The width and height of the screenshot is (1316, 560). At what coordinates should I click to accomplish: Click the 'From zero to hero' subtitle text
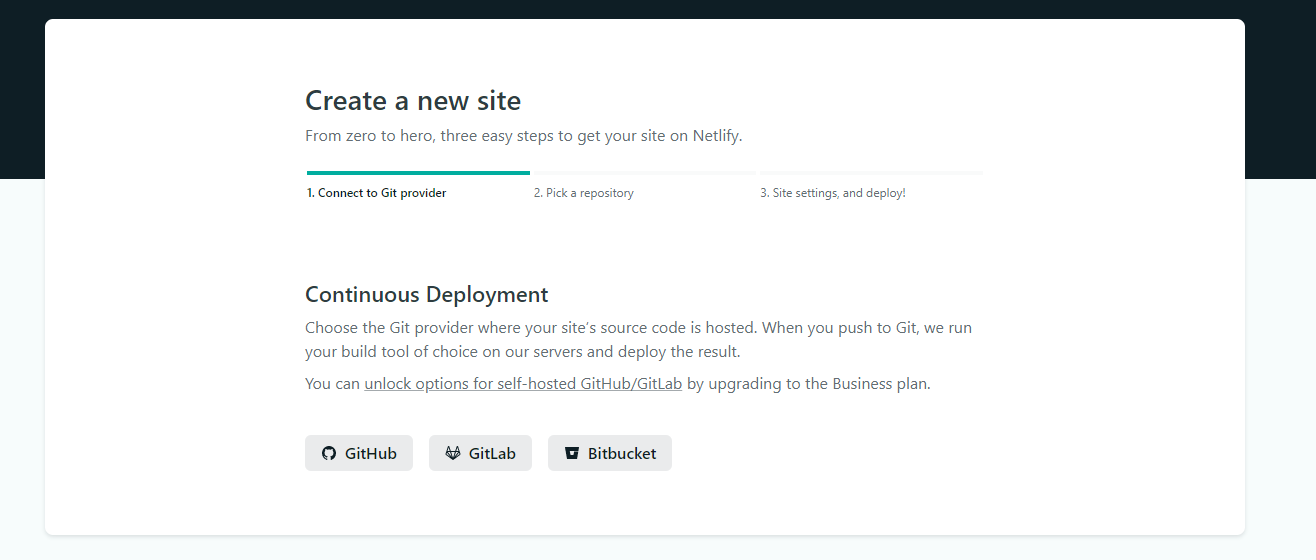pos(524,136)
